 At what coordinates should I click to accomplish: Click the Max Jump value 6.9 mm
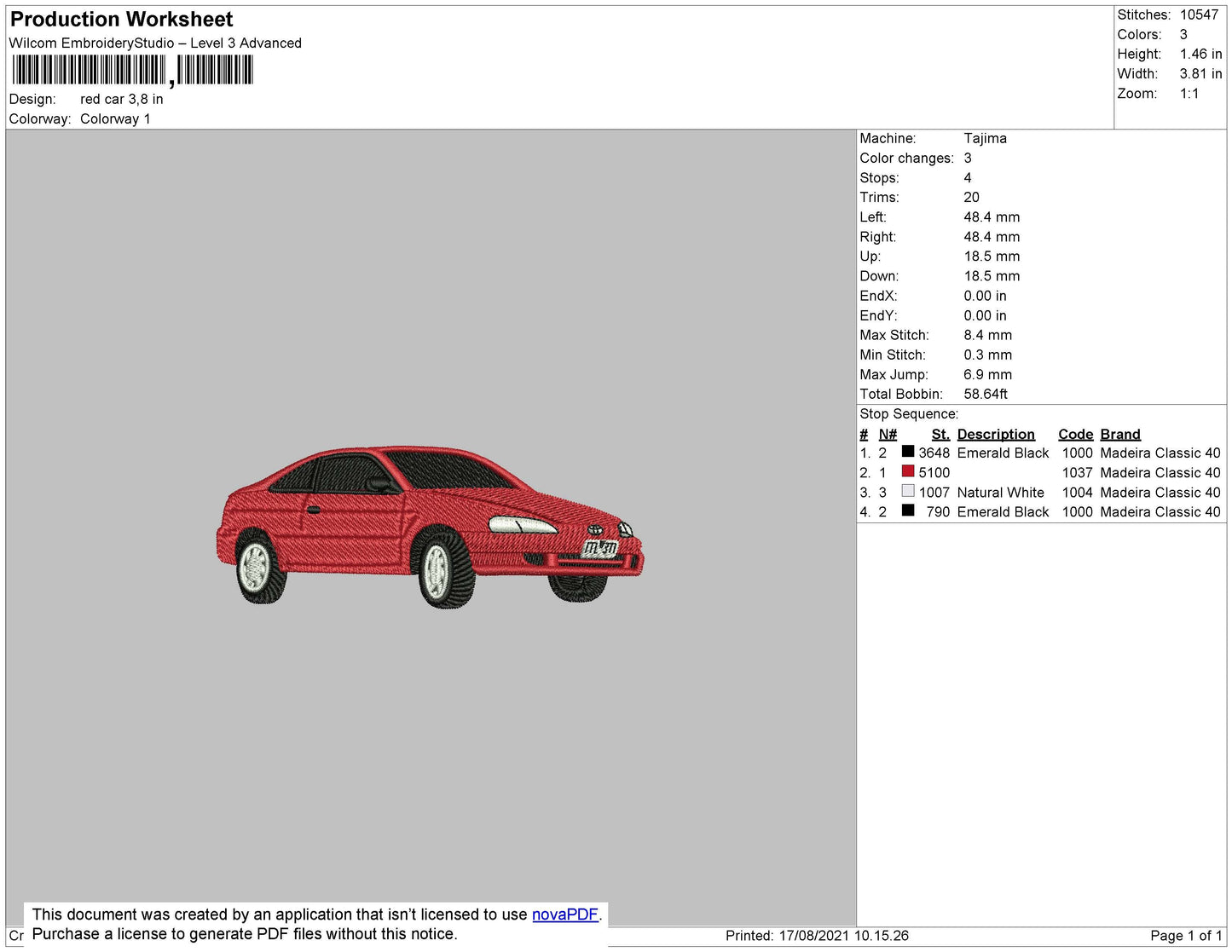tap(988, 374)
